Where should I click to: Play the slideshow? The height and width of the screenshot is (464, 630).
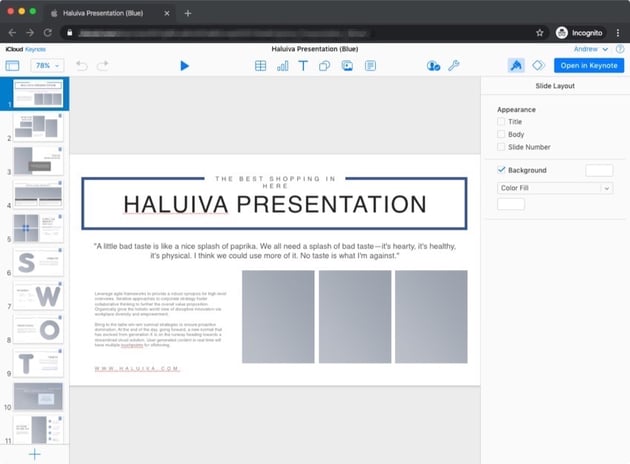(184, 65)
